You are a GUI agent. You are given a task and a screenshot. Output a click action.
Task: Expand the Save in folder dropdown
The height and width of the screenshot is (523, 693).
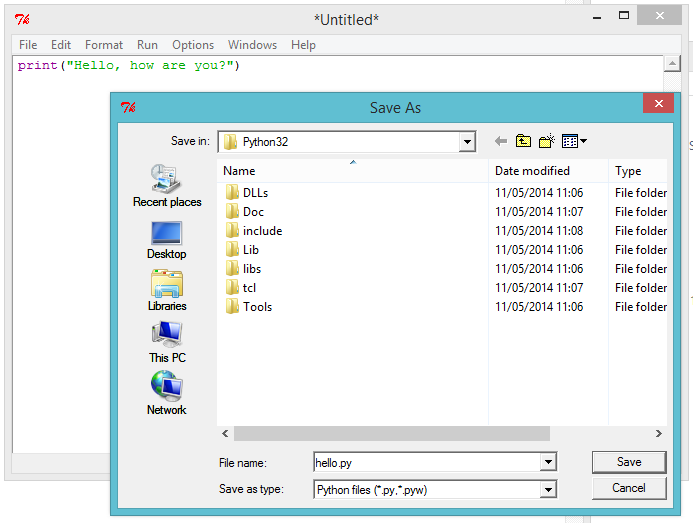point(467,142)
